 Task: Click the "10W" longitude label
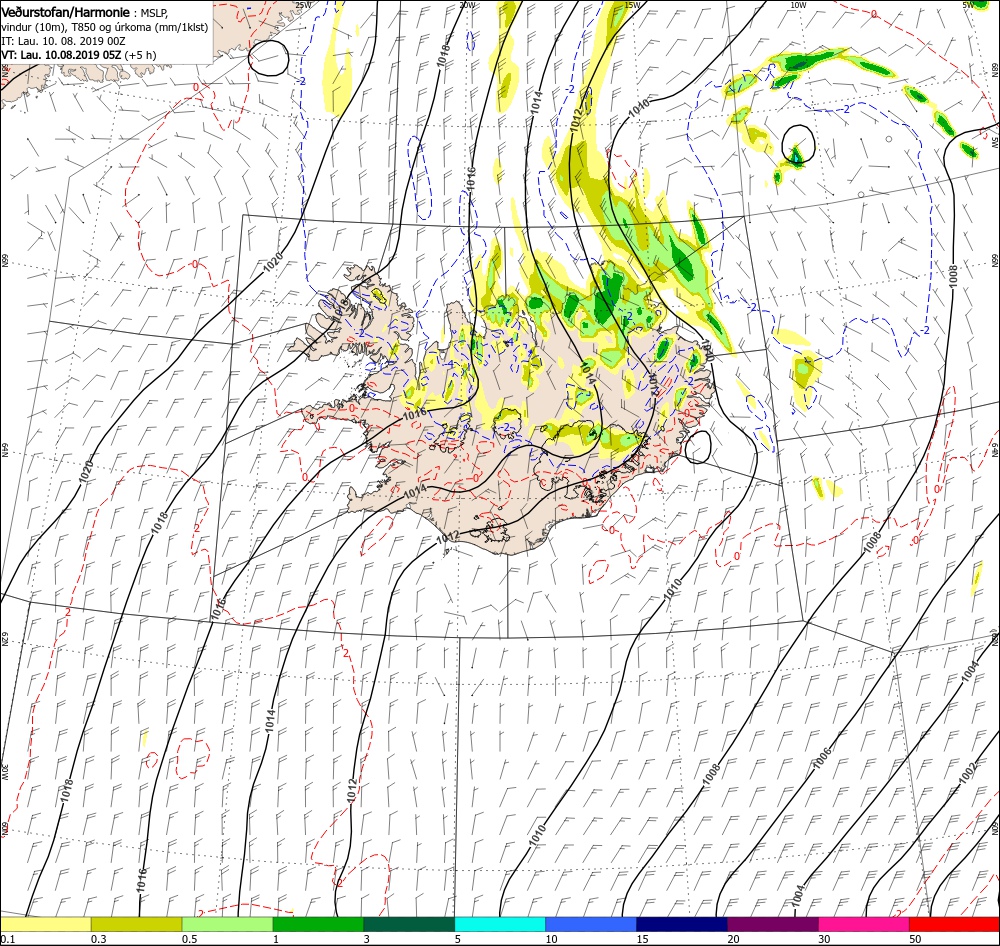tap(798, 5)
